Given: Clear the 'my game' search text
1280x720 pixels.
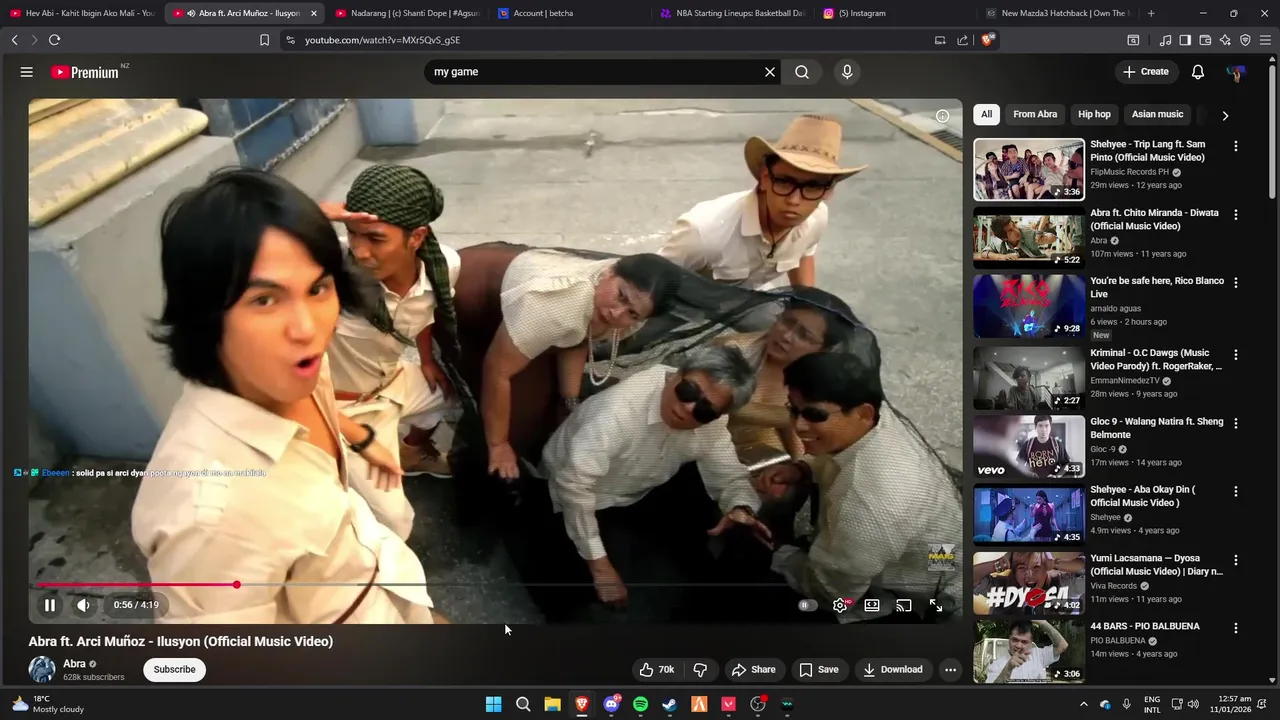Looking at the screenshot, I should pos(770,72).
